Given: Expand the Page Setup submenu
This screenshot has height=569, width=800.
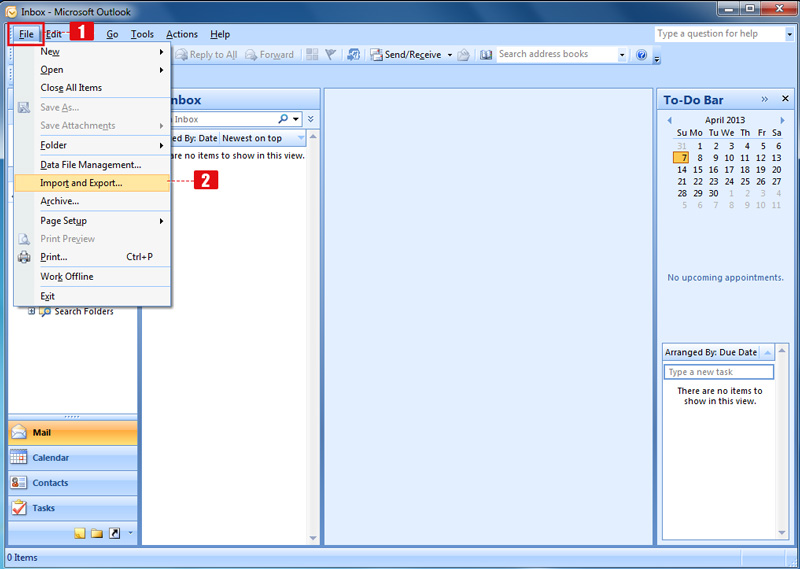Looking at the screenshot, I should point(92,221).
